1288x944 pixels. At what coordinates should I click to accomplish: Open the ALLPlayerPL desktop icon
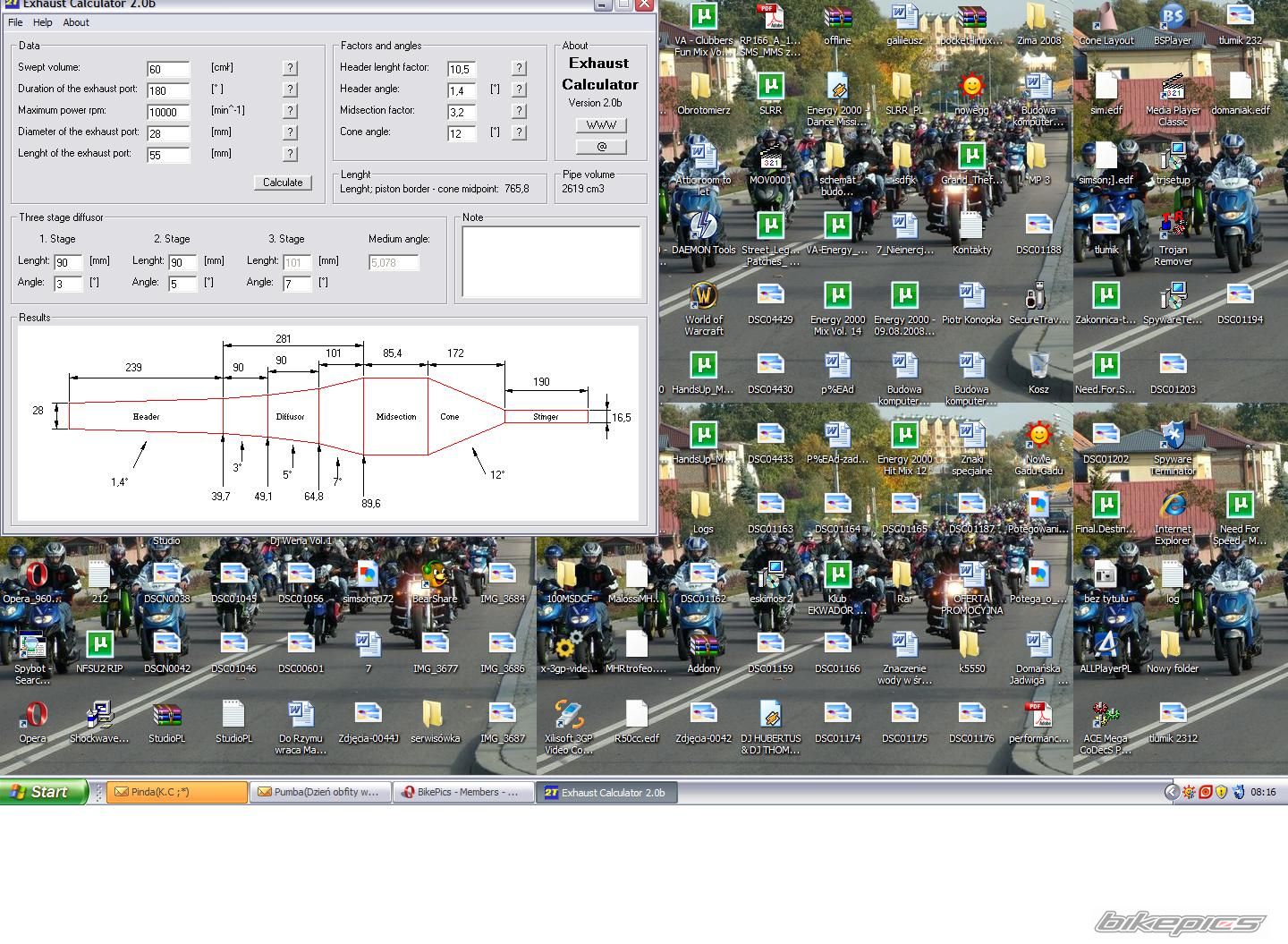click(1106, 646)
